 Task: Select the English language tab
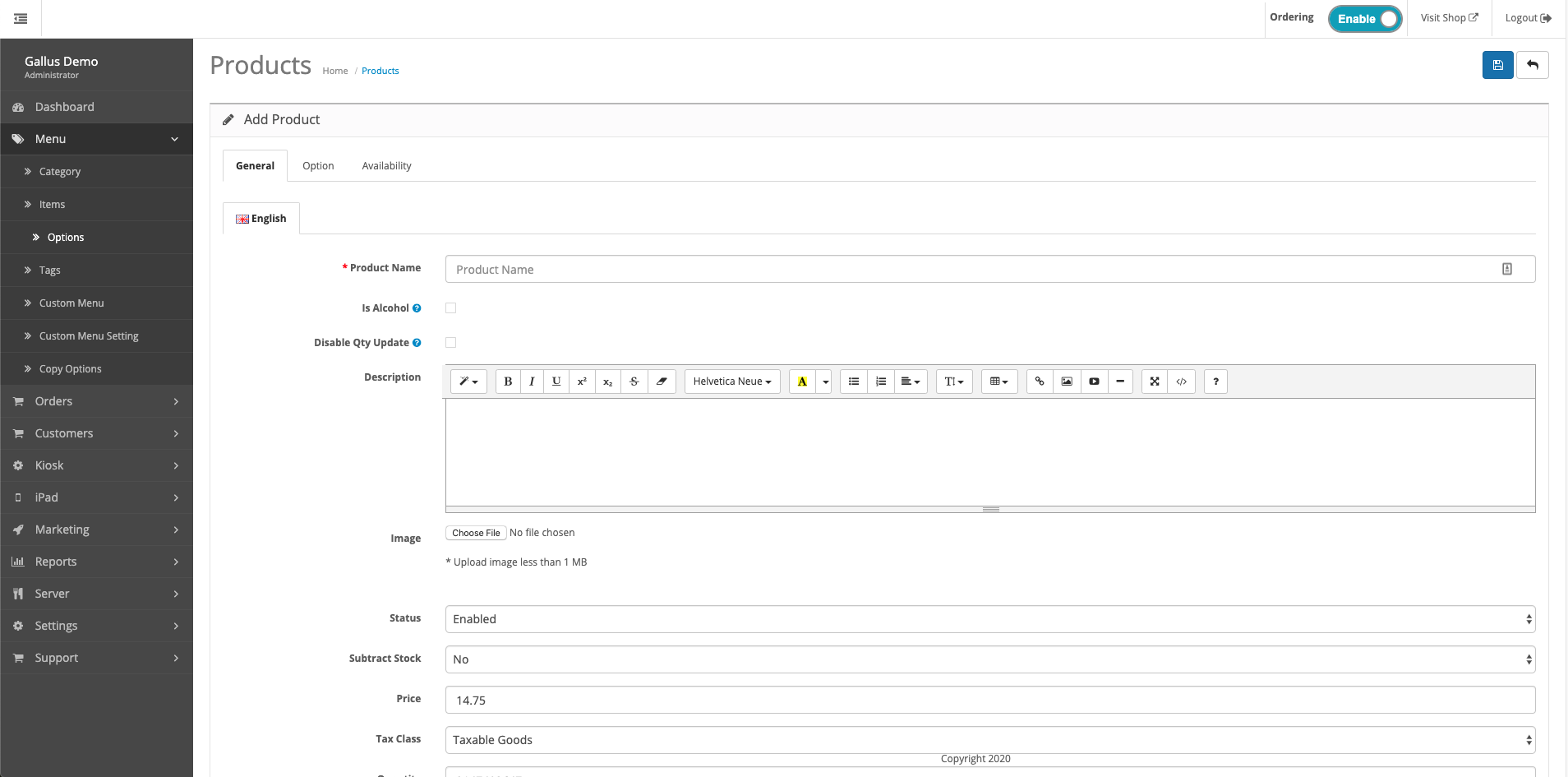tap(261, 219)
